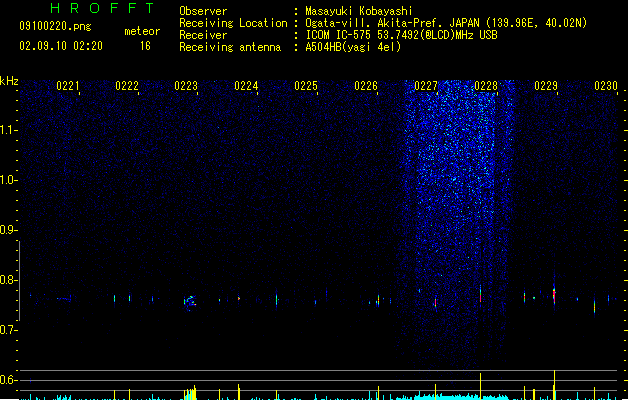Image resolution: width=629 pixels, height=400 pixels.
Task: Click the 0224 time marker
Action: point(246,86)
